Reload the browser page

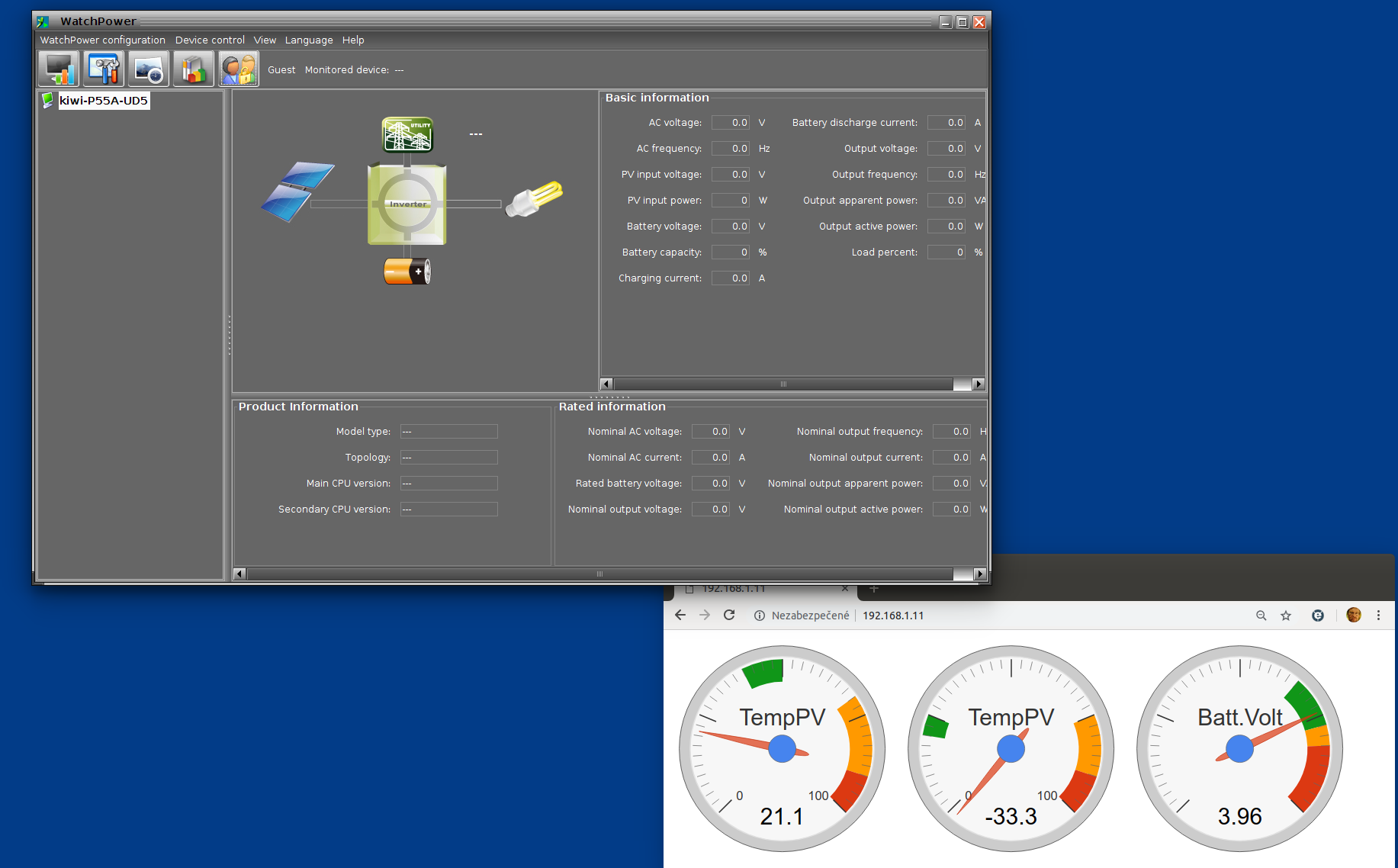(729, 616)
